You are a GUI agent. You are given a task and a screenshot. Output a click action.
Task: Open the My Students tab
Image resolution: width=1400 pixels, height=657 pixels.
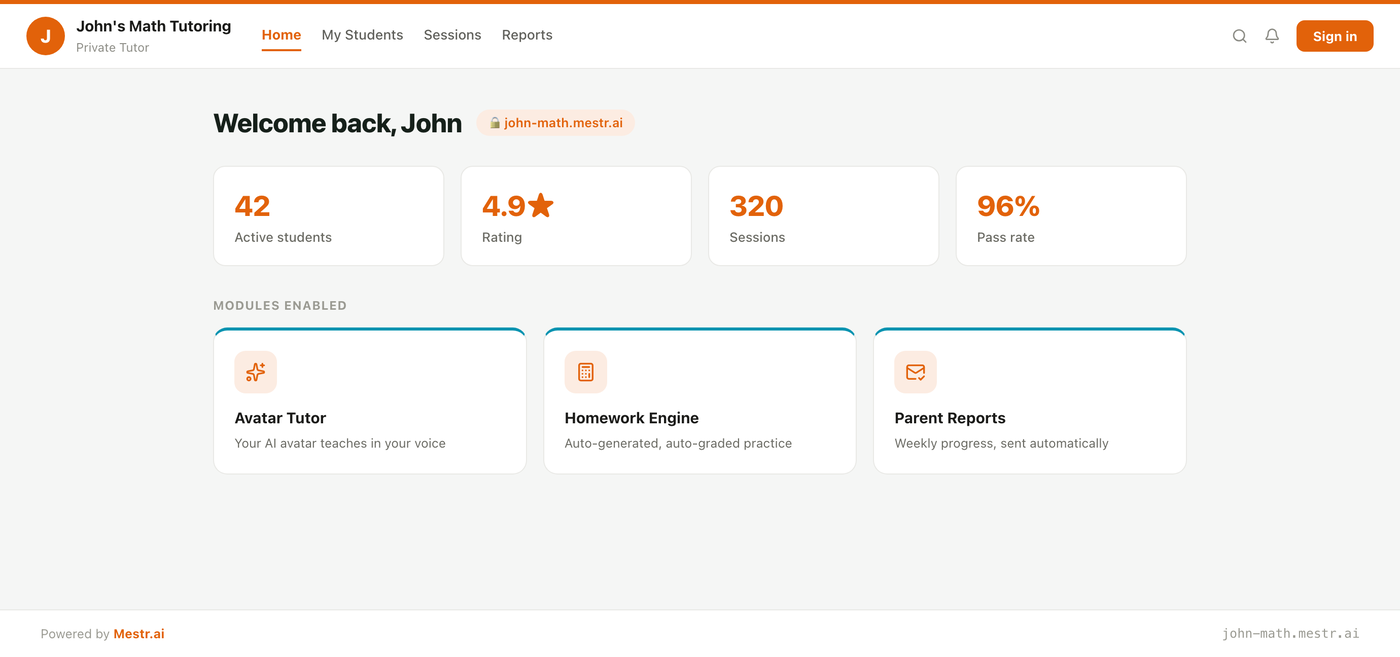[362, 35]
